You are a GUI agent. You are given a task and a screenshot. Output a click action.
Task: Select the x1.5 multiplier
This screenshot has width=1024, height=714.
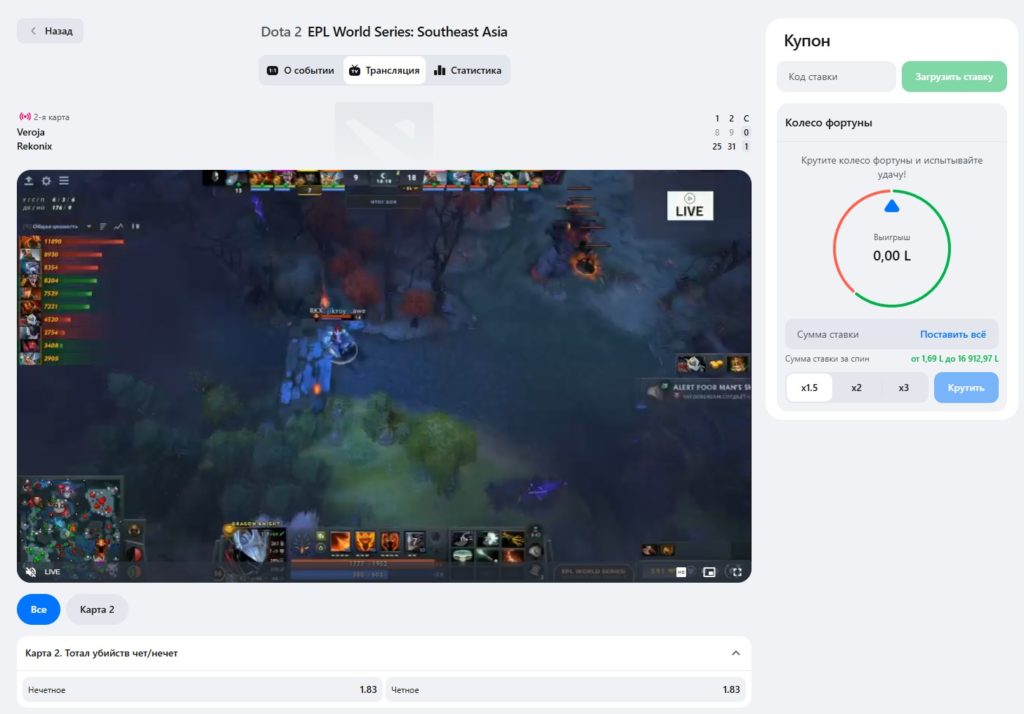[809, 387]
